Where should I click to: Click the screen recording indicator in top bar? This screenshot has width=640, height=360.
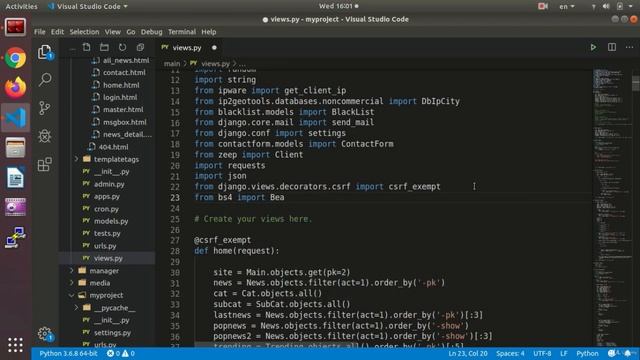click(543, 6)
